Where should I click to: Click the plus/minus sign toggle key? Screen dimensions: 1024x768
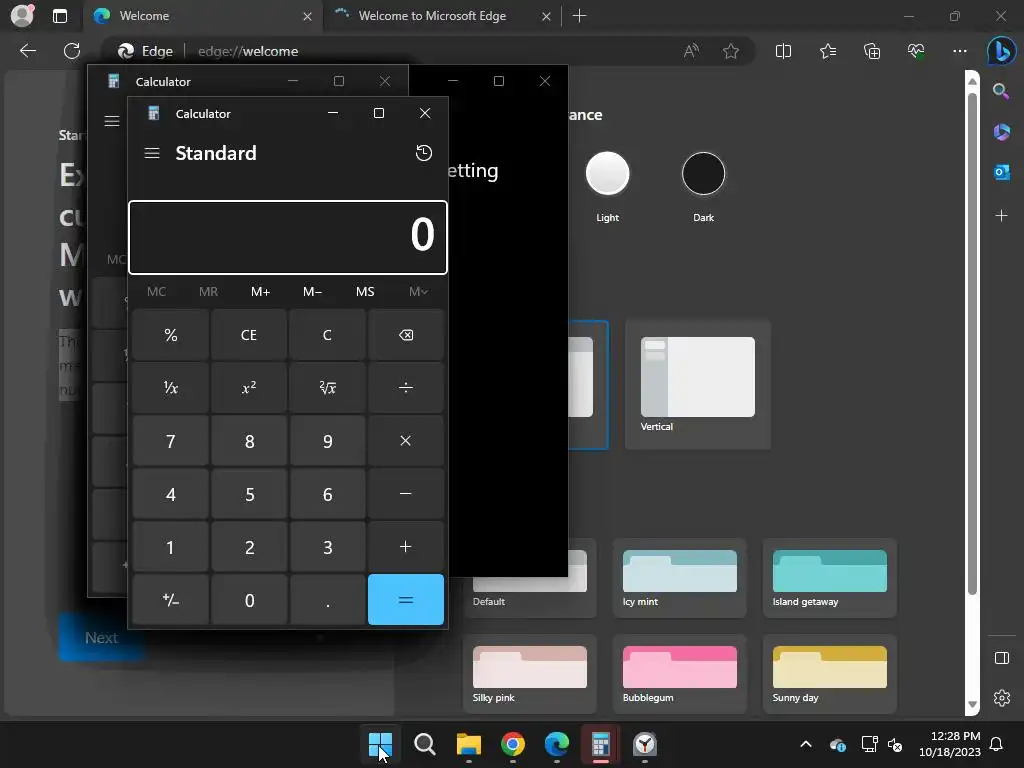pyautogui.click(x=170, y=600)
